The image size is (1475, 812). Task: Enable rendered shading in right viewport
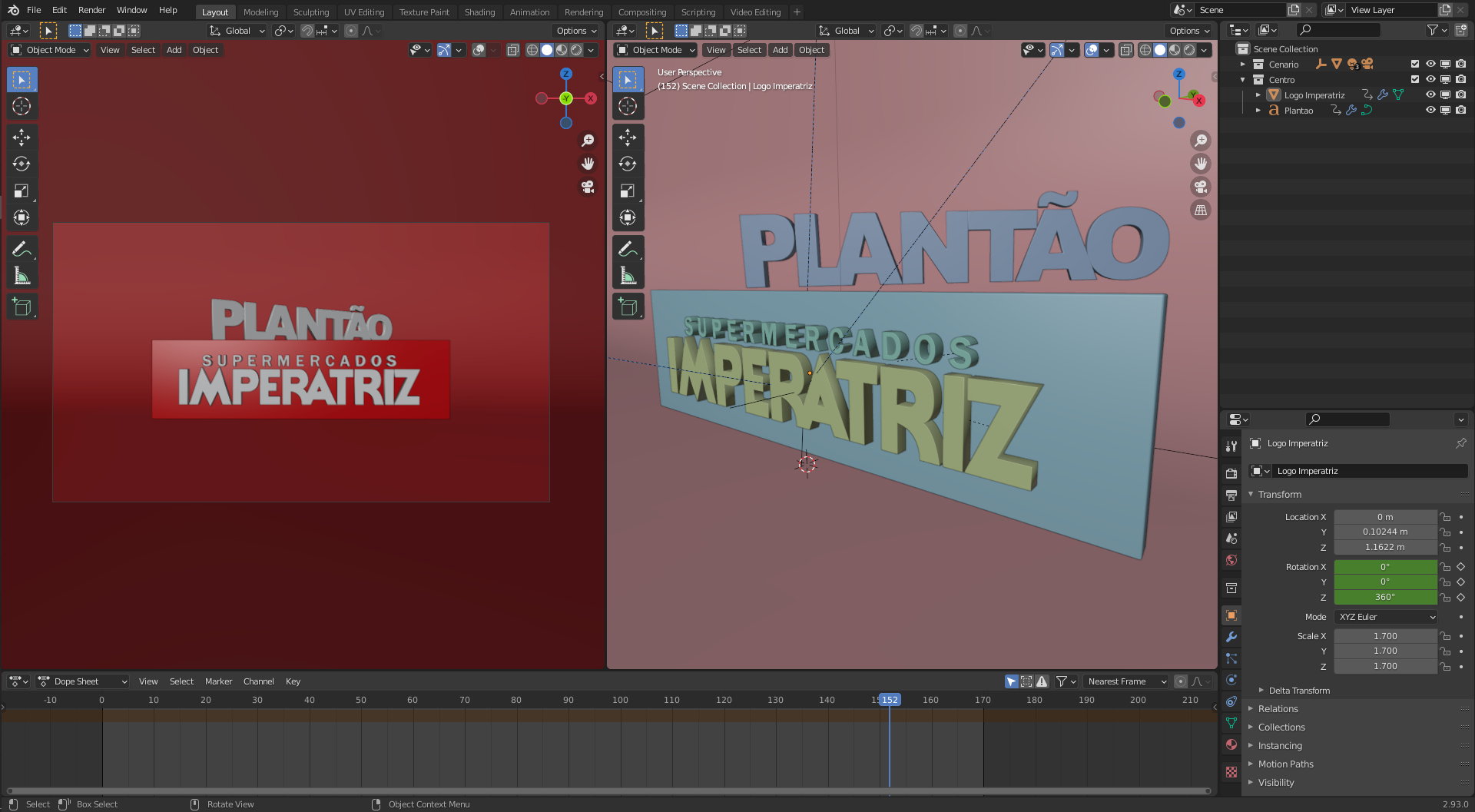tap(1189, 50)
